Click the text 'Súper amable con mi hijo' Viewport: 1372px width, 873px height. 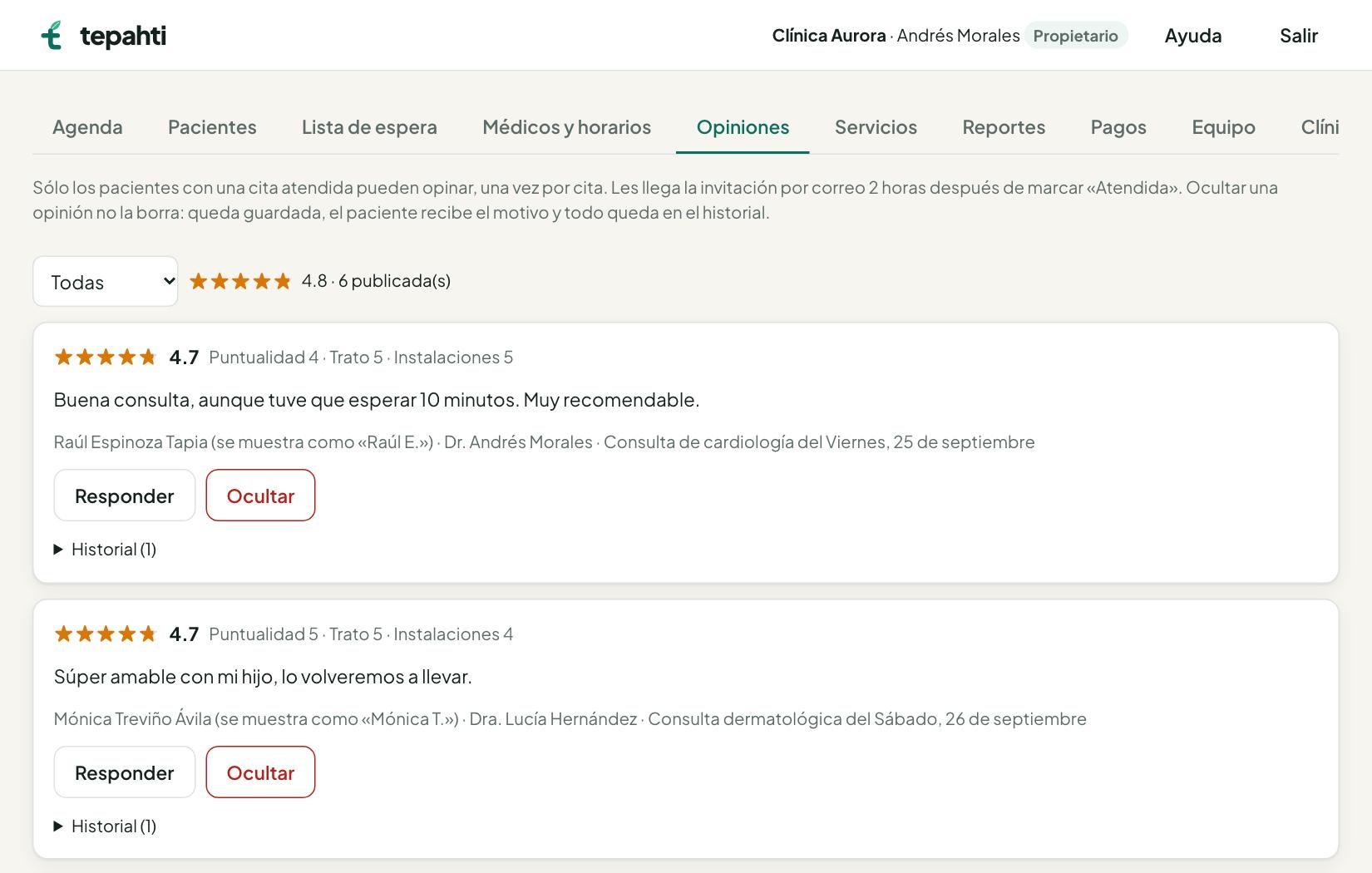(x=165, y=677)
